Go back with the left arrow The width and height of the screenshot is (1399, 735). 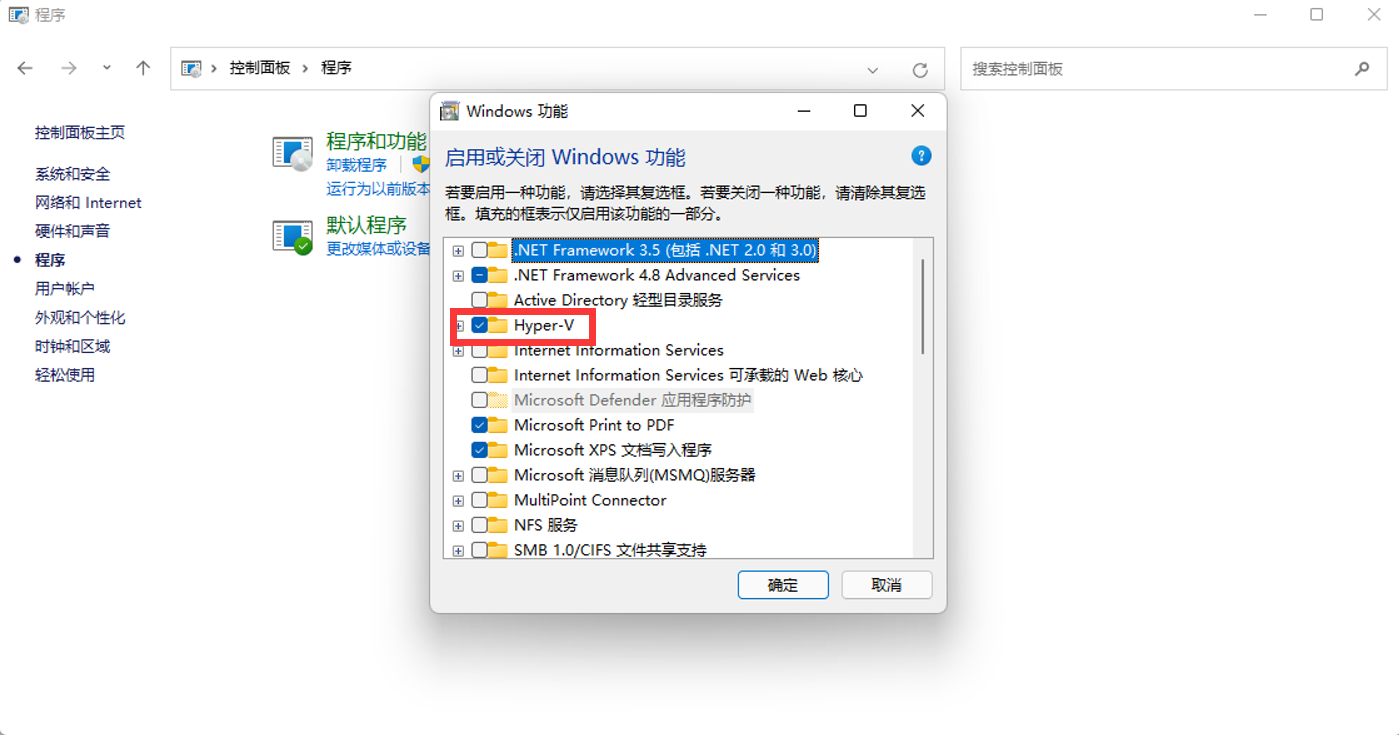[x=25, y=68]
